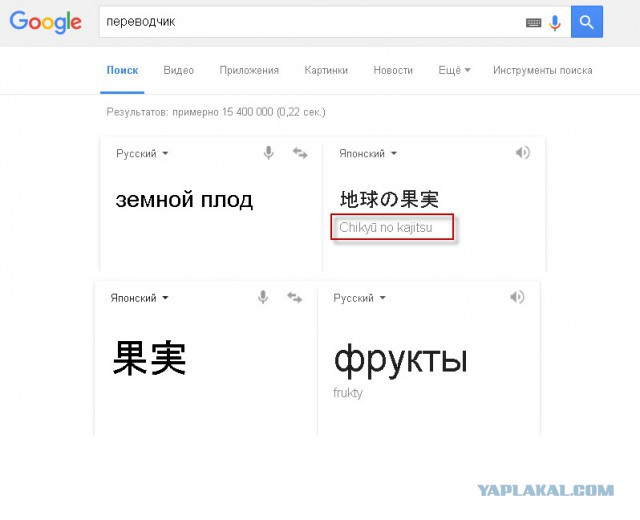Open Инструменты поиска
The height and width of the screenshot is (520, 640).
click(x=542, y=70)
